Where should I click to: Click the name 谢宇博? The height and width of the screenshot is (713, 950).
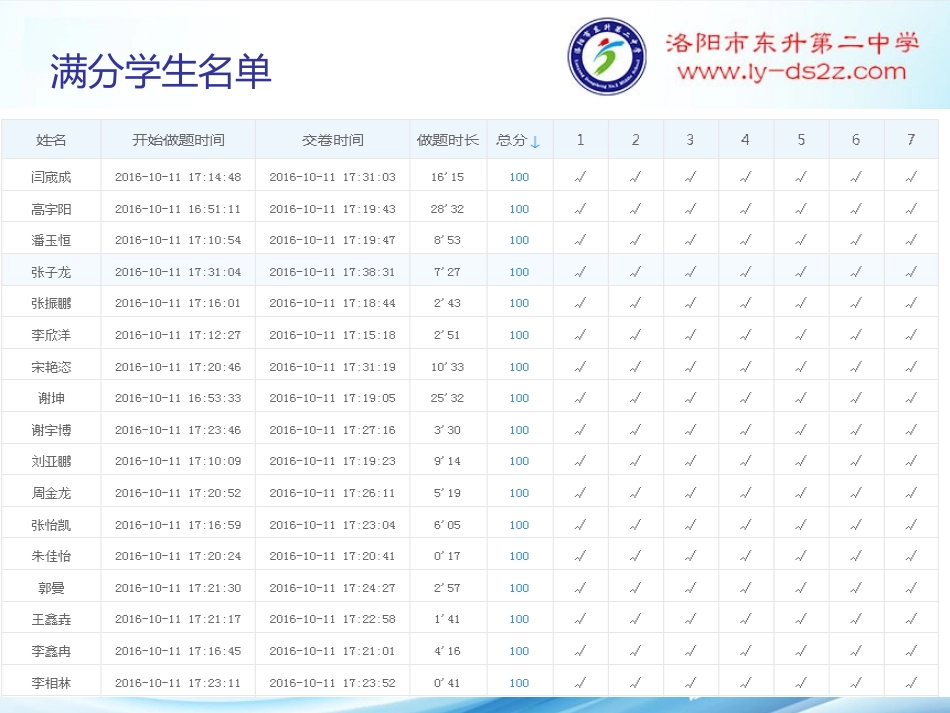(x=51, y=430)
